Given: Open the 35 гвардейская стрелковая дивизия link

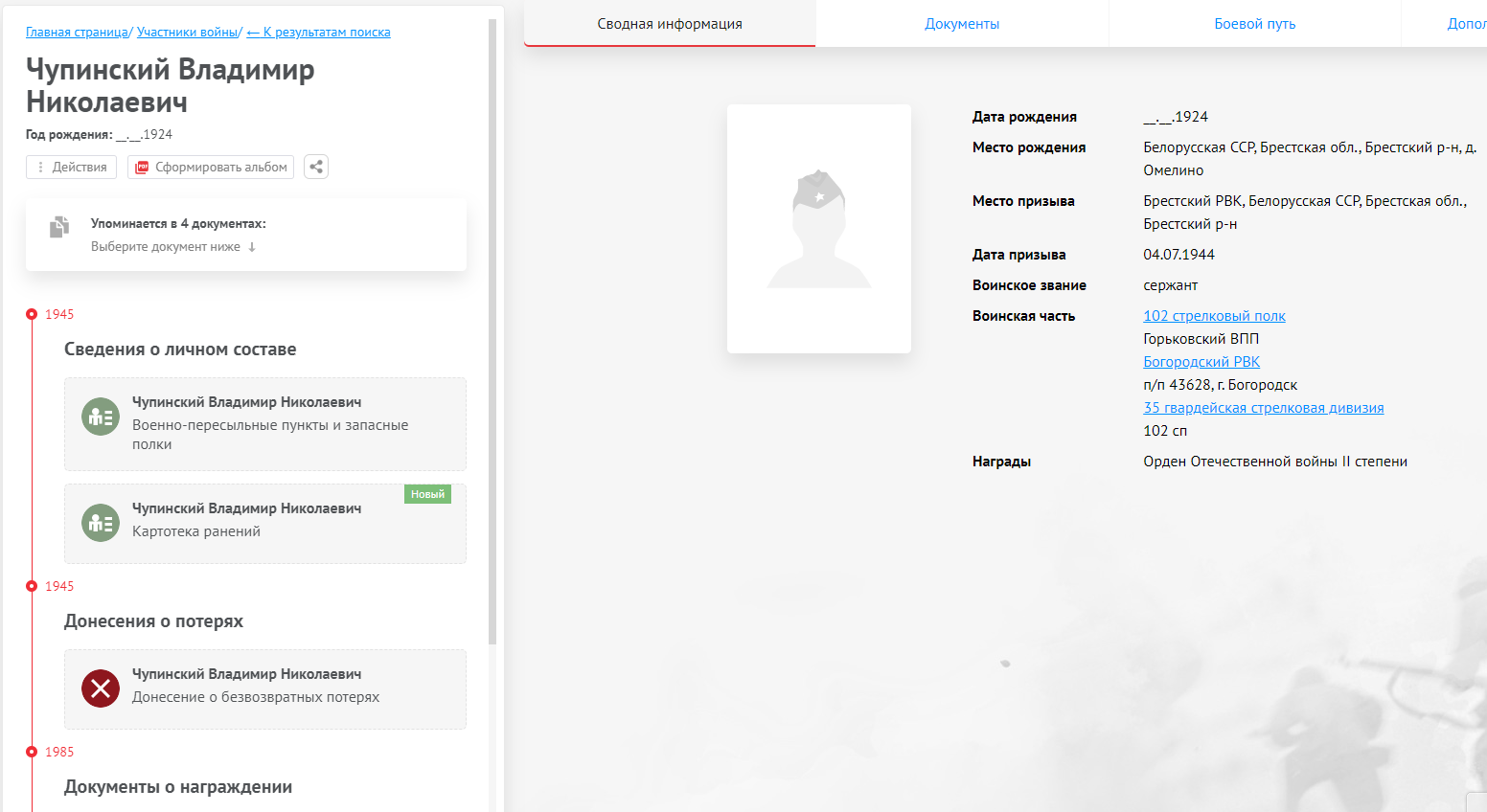Looking at the screenshot, I should pyautogui.click(x=1263, y=408).
